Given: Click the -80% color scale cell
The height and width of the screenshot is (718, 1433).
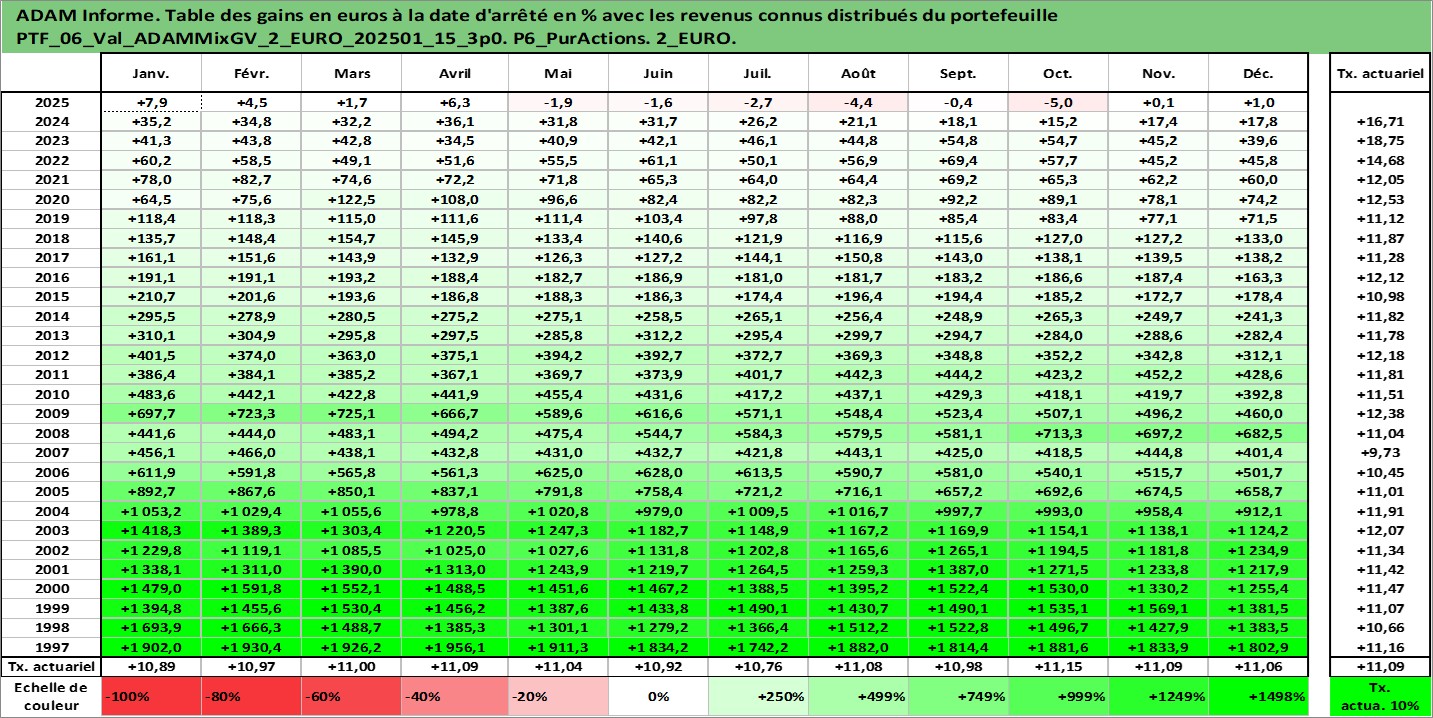Looking at the screenshot, I should (x=251, y=696).
